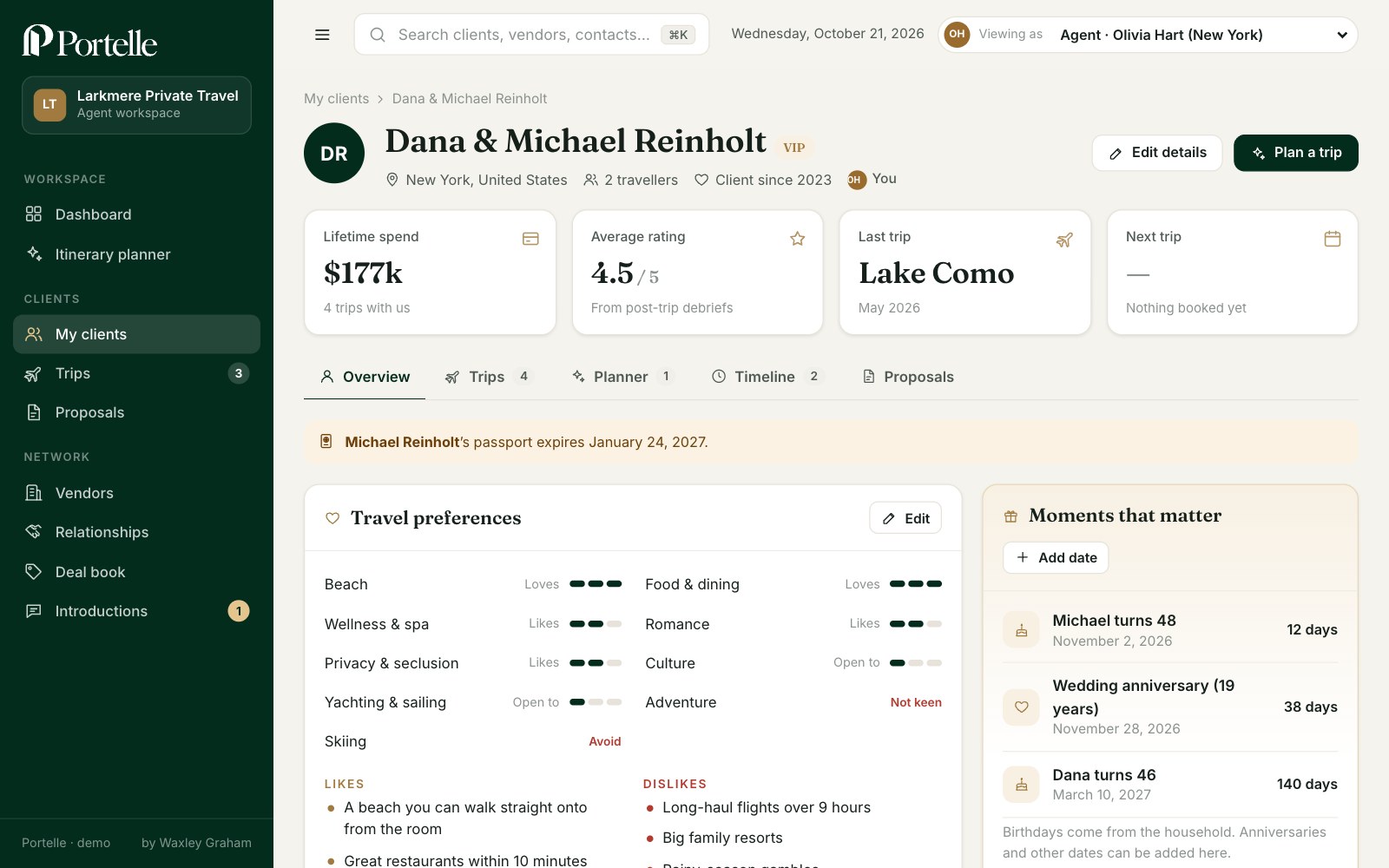
Task: Click the heart icon by Travel preferences
Action: [x=332, y=518]
